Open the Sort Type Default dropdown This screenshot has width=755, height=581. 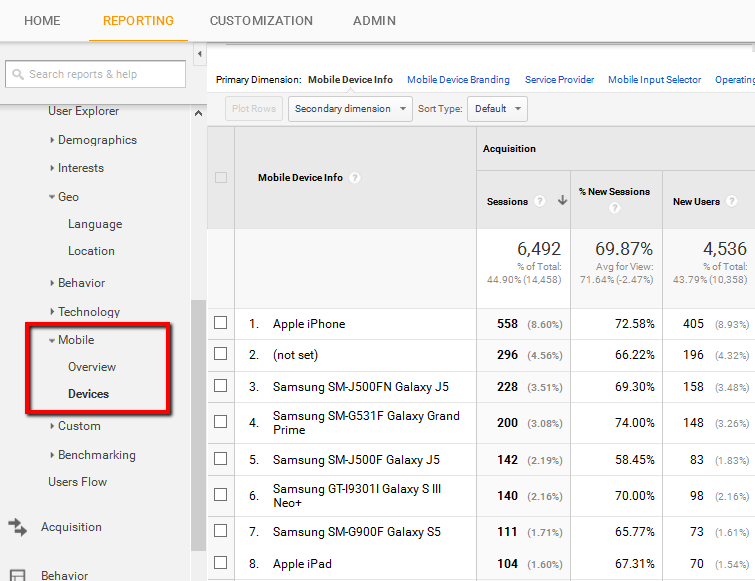tap(497, 109)
